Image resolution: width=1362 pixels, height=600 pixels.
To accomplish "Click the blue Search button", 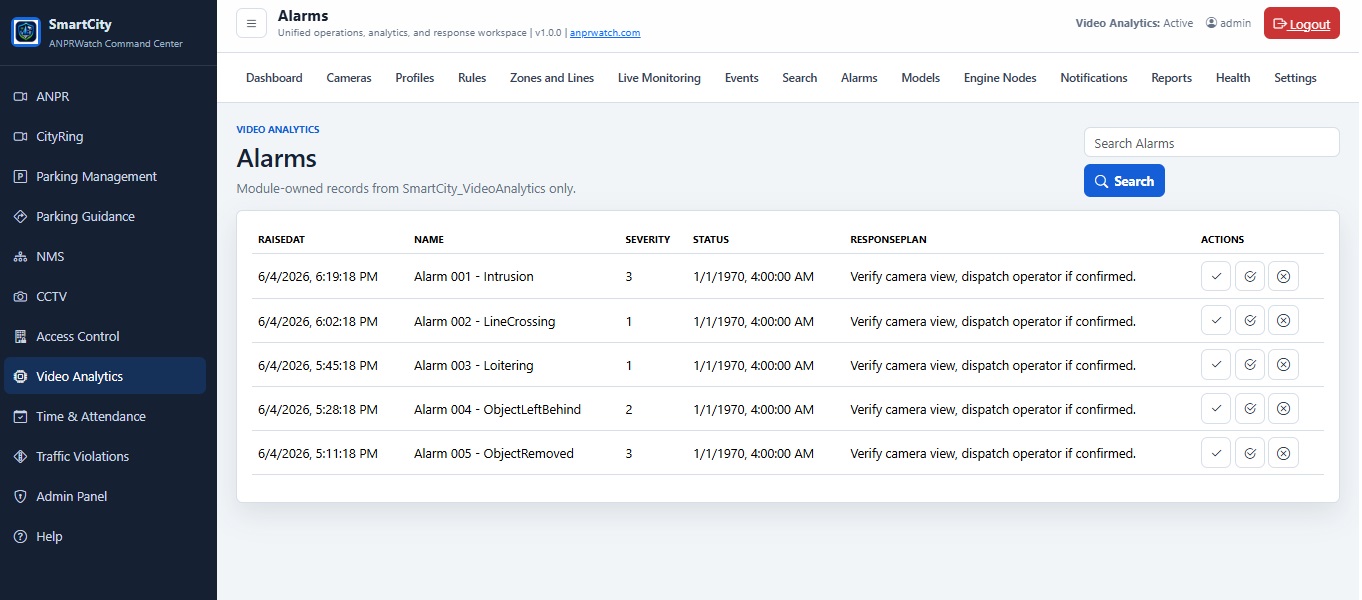I will click(x=1124, y=181).
